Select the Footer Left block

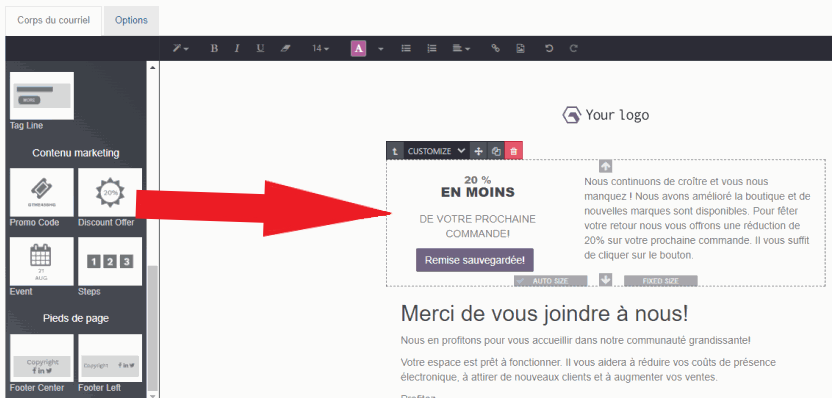click(x=110, y=358)
